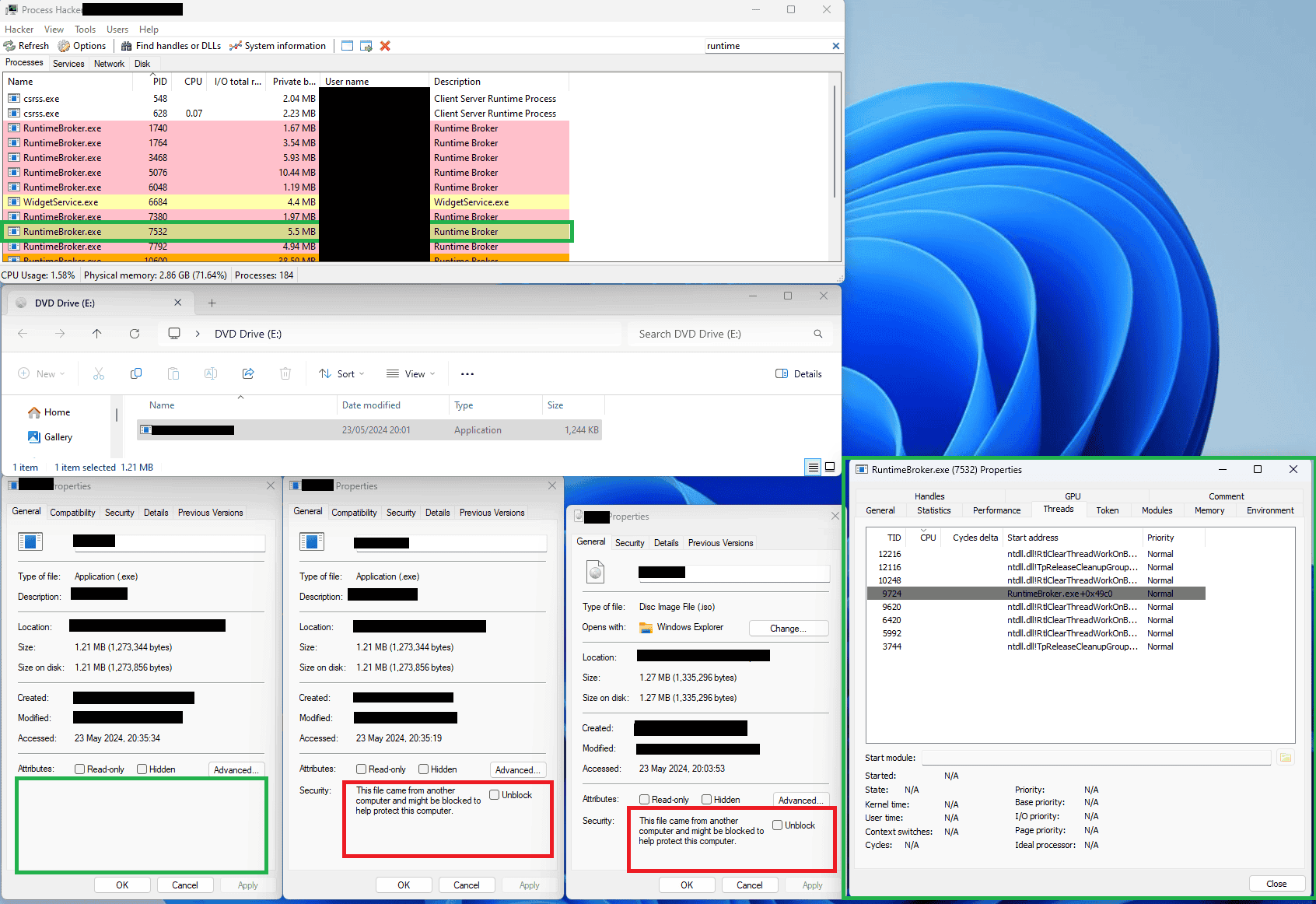The height and width of the screenshot is (904, 1316).
Task: Open the Tools menu in Process Hacker
Action: tap(86, 30)
